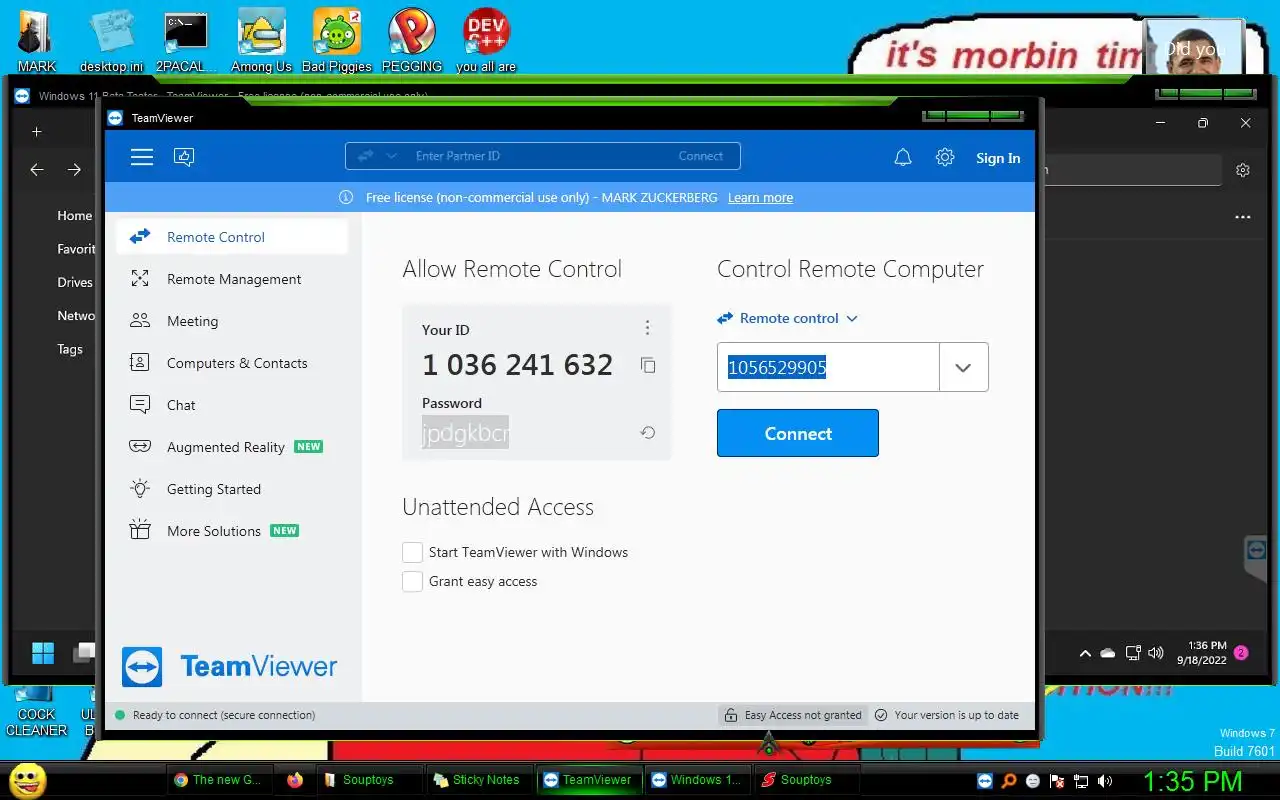Switch to Windows 1... TeamViewer taskbar item

[x=697, y=780]
